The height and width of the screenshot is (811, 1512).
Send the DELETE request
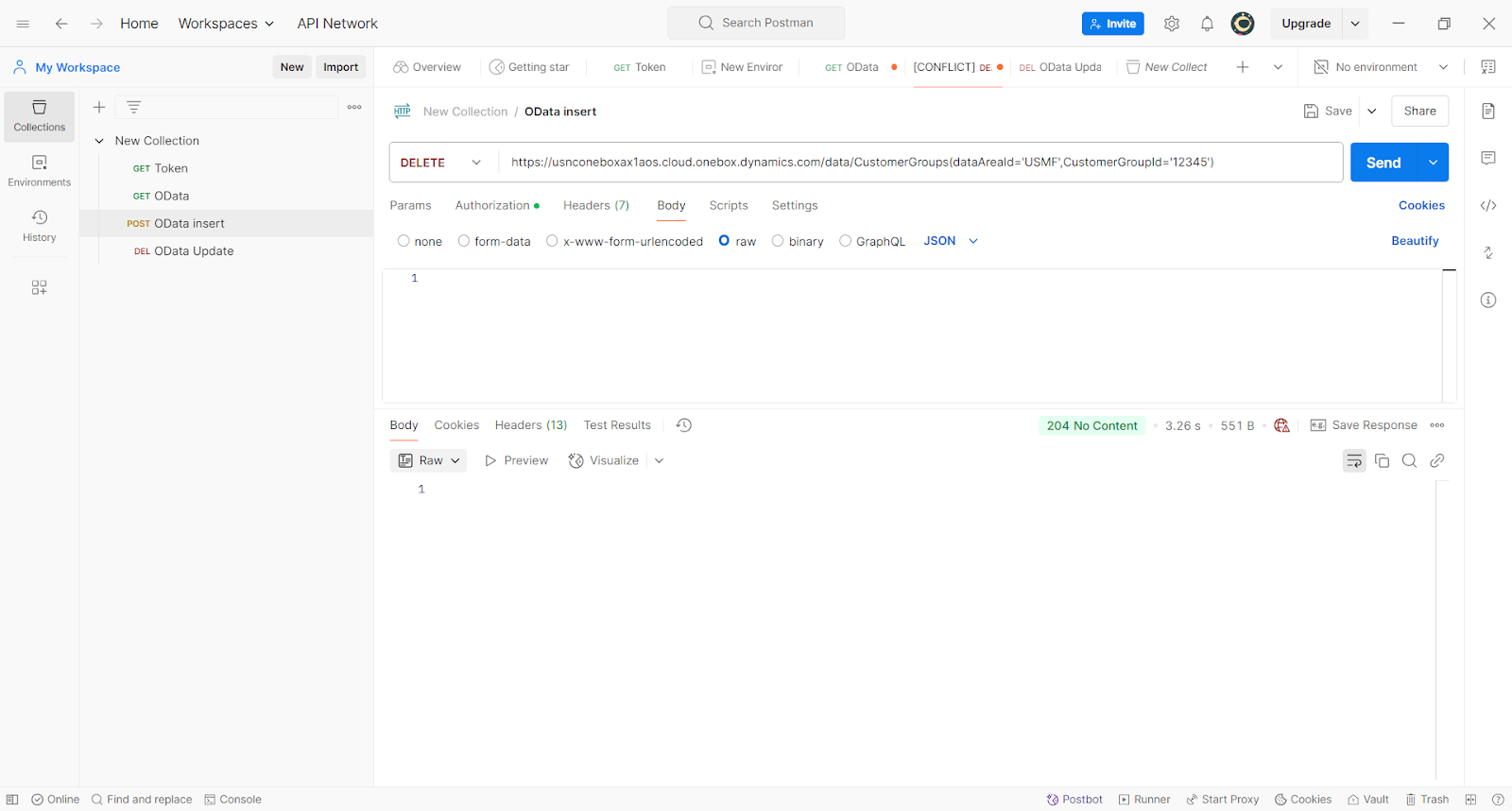(x=1383, y=163)
